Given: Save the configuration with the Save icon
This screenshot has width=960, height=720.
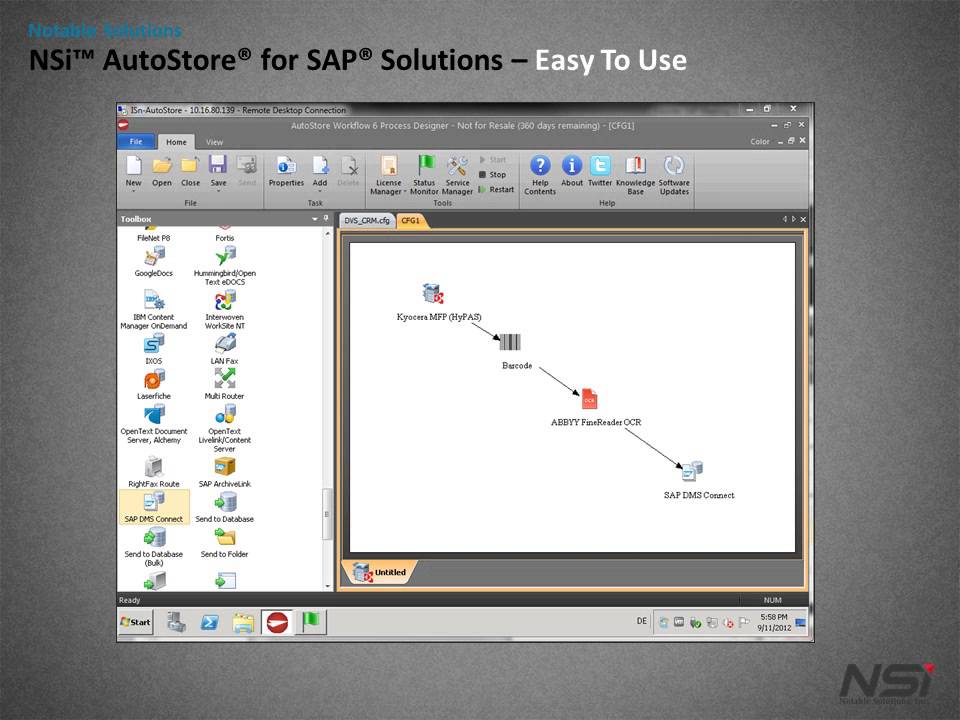Looking at the screenshot, I should (218, 165).
